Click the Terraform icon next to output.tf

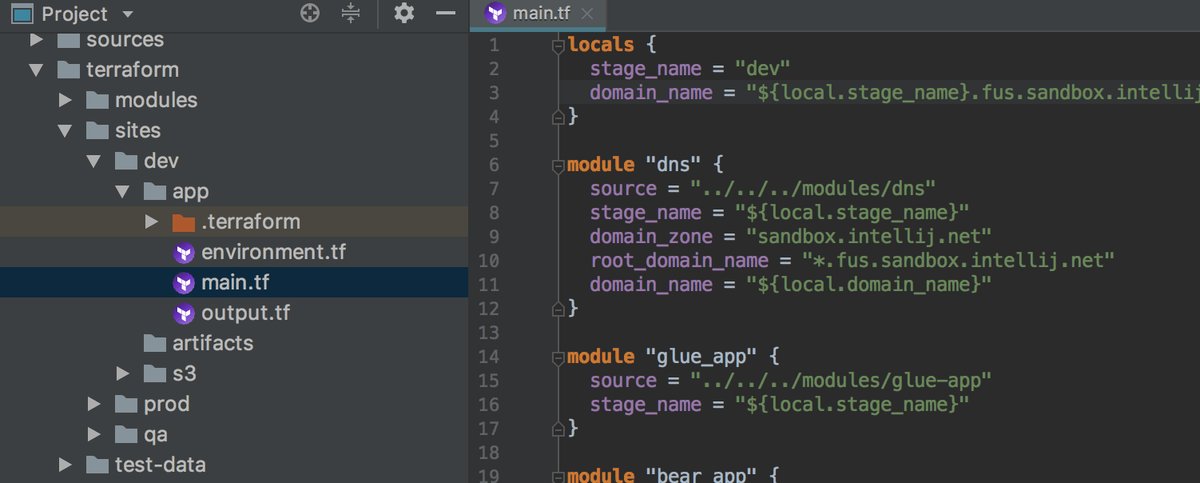tap(183, 313)
